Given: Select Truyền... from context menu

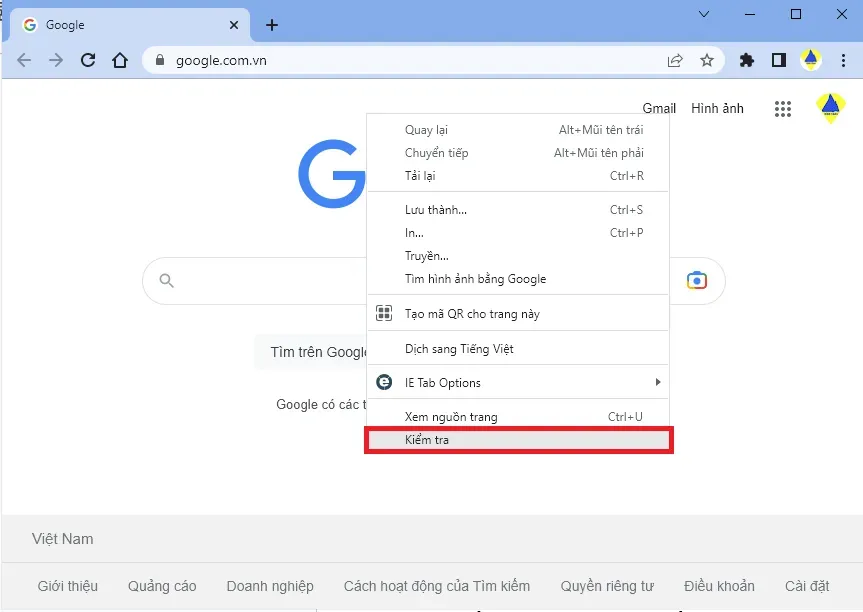Looking at the screenshot, I should click(518, 256).
